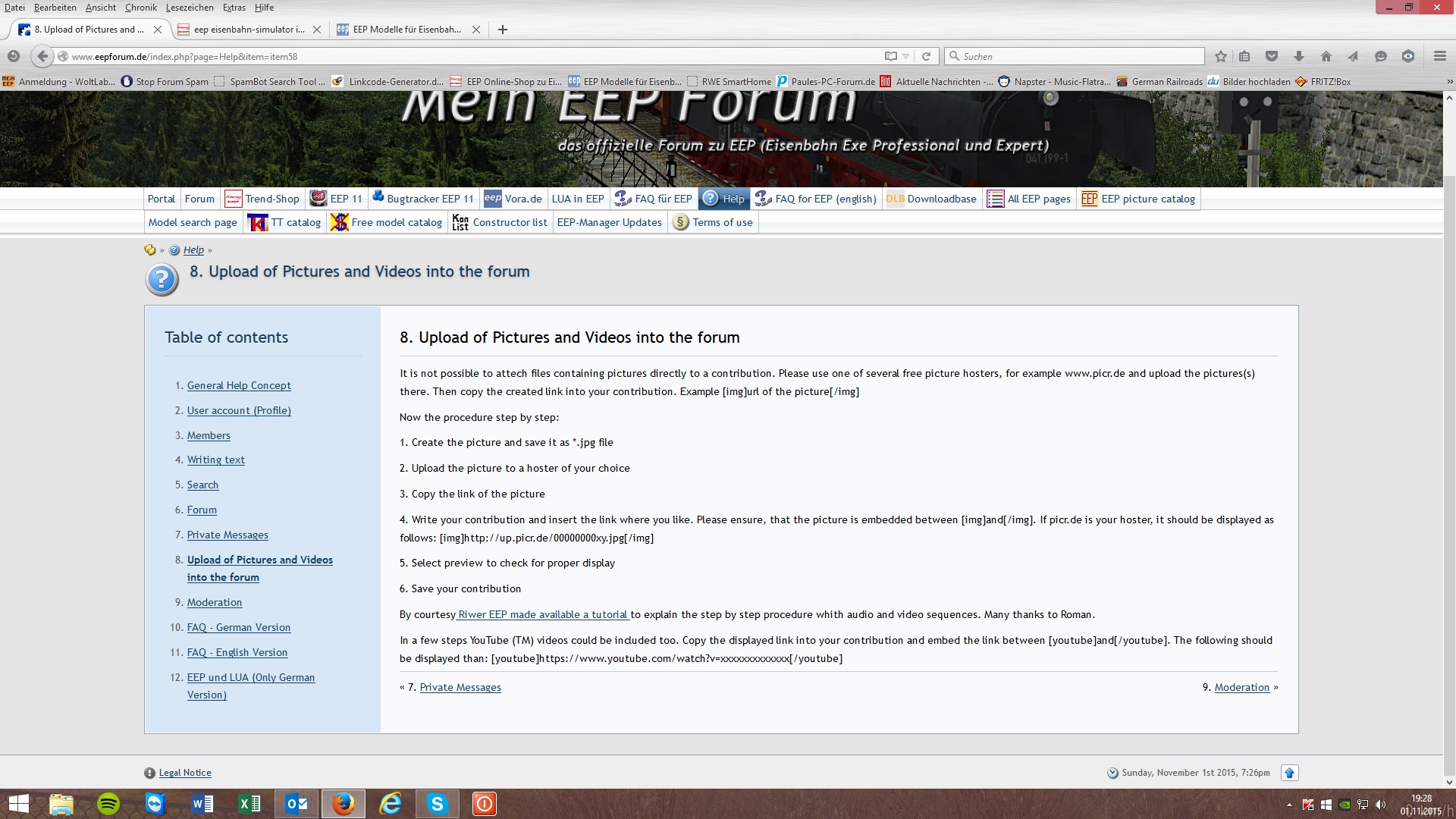
Task: Click the downloads arrow icon in toolbar
Action: (x=1299, y=56)
